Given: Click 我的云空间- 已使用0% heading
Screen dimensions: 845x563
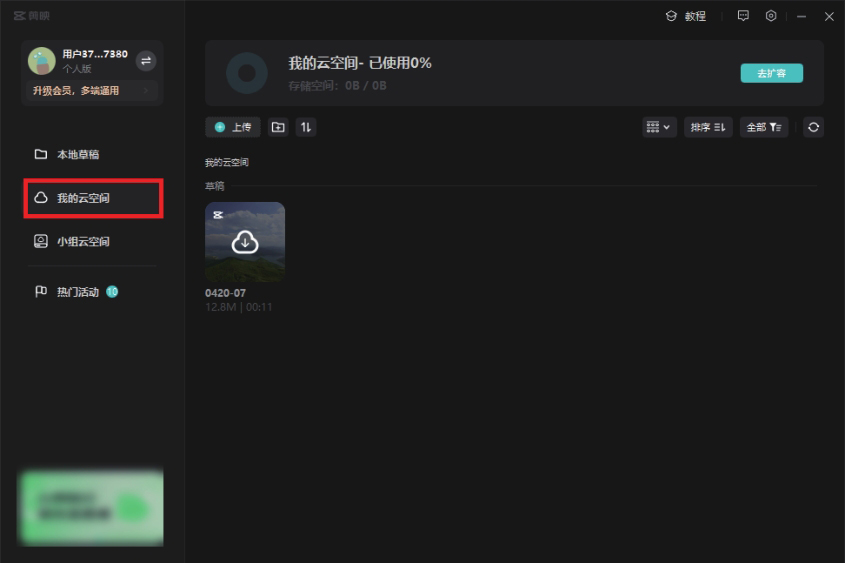Looking at the screenshot, I should [x=359, y=63].
